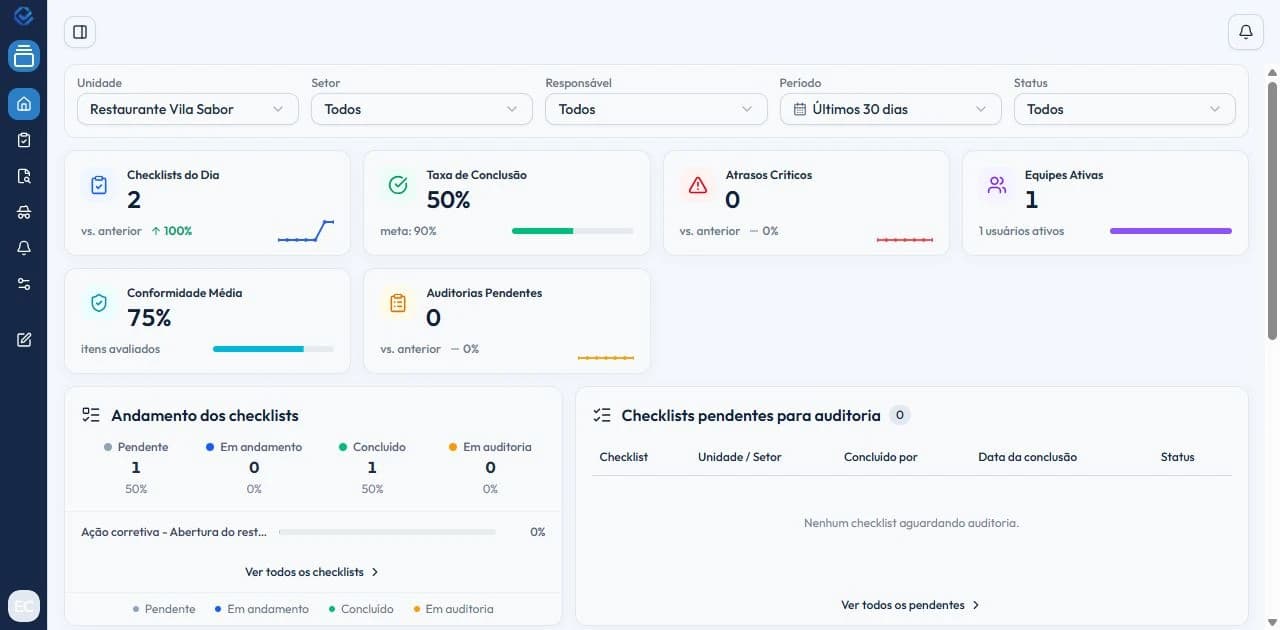Click the Checklist column header
Image resolution: width=1280 pixels, height=630 pixels.
(x=624, y=457)
